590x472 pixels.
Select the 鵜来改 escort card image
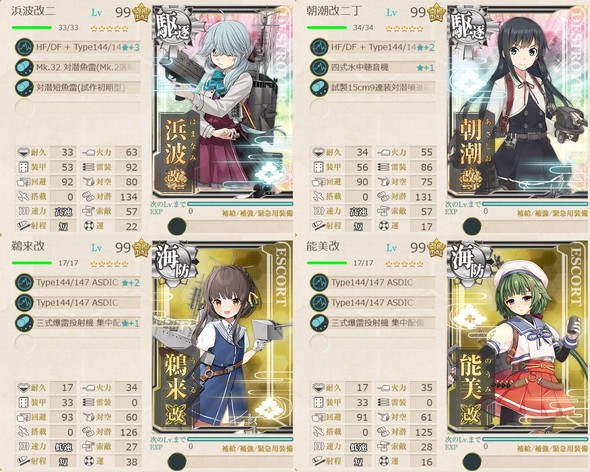[223, 336]
